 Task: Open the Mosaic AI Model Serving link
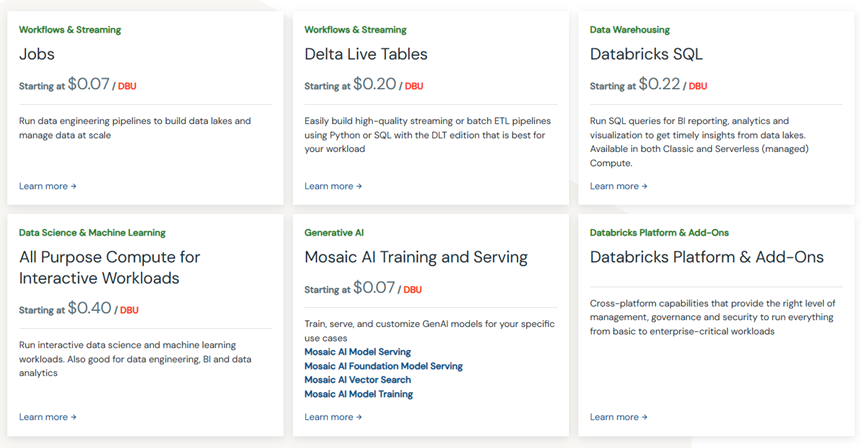point(357,352)
